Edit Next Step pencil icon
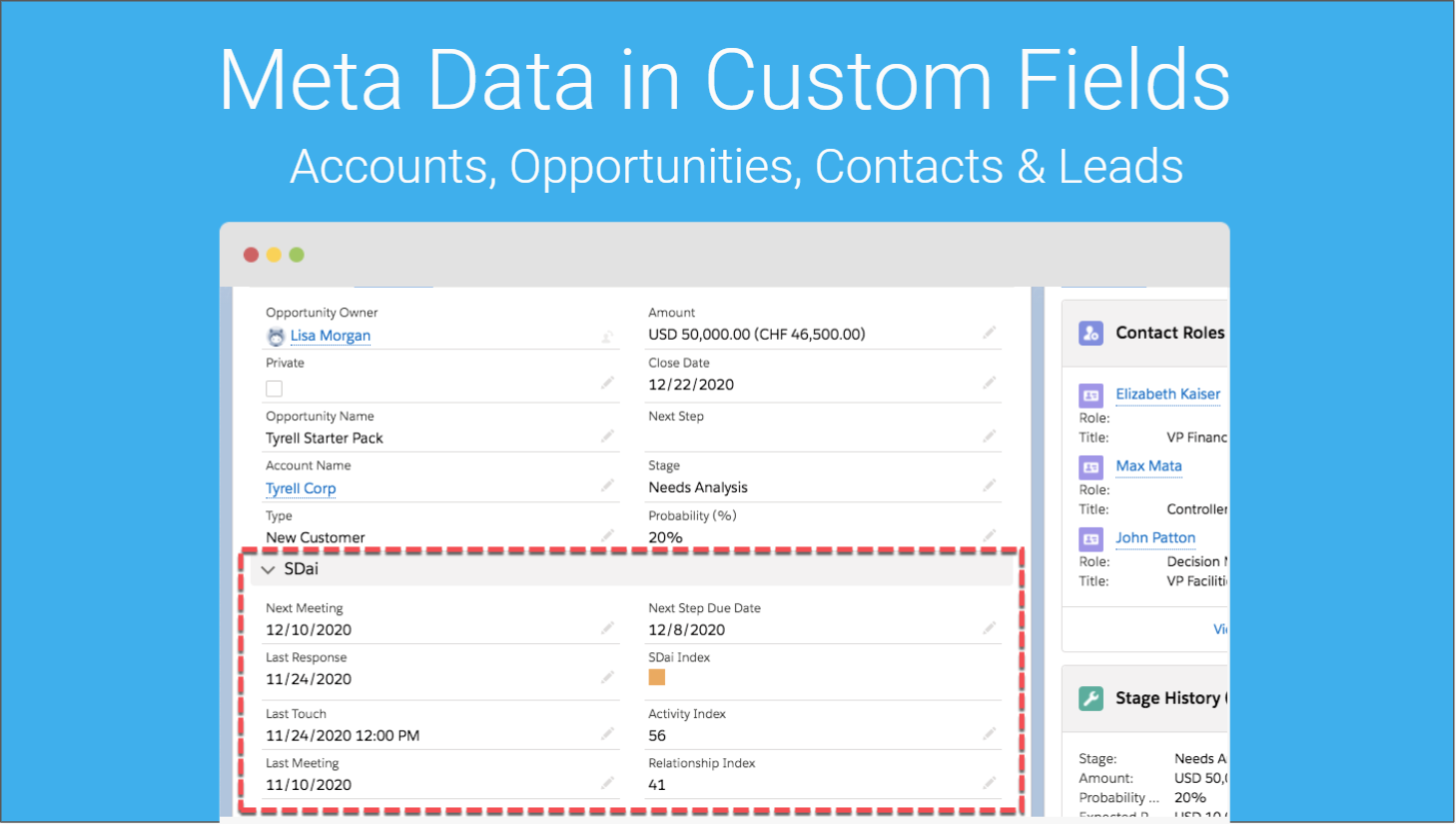 990,435
